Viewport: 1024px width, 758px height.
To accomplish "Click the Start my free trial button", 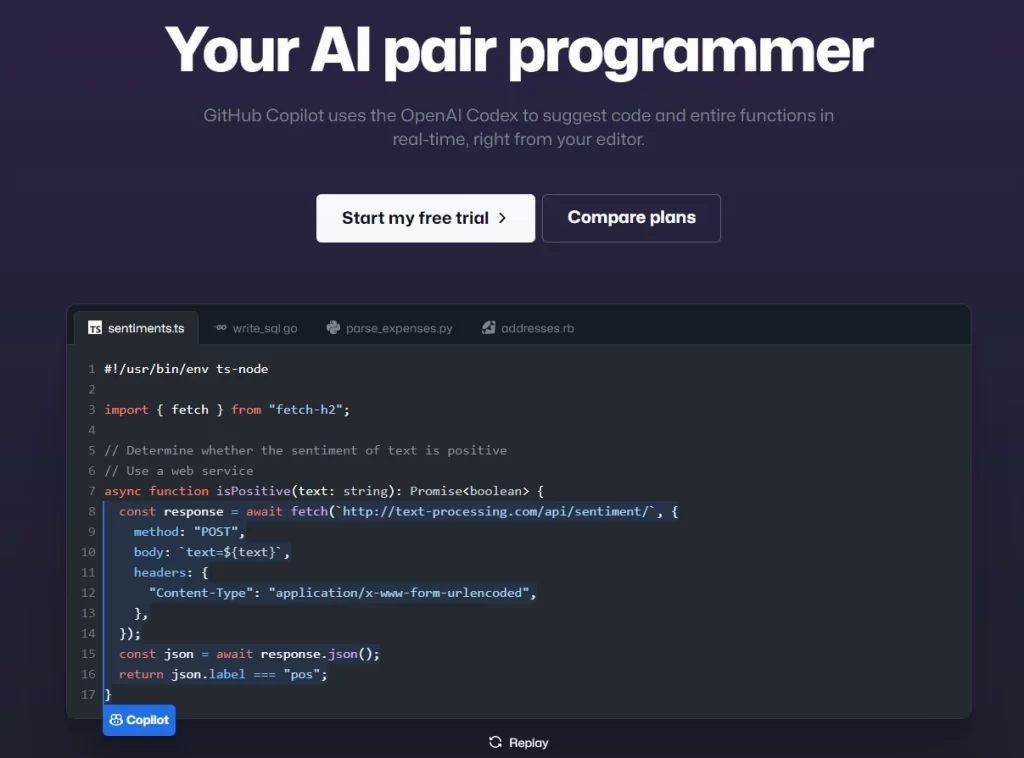I will [x=425, y=218].
